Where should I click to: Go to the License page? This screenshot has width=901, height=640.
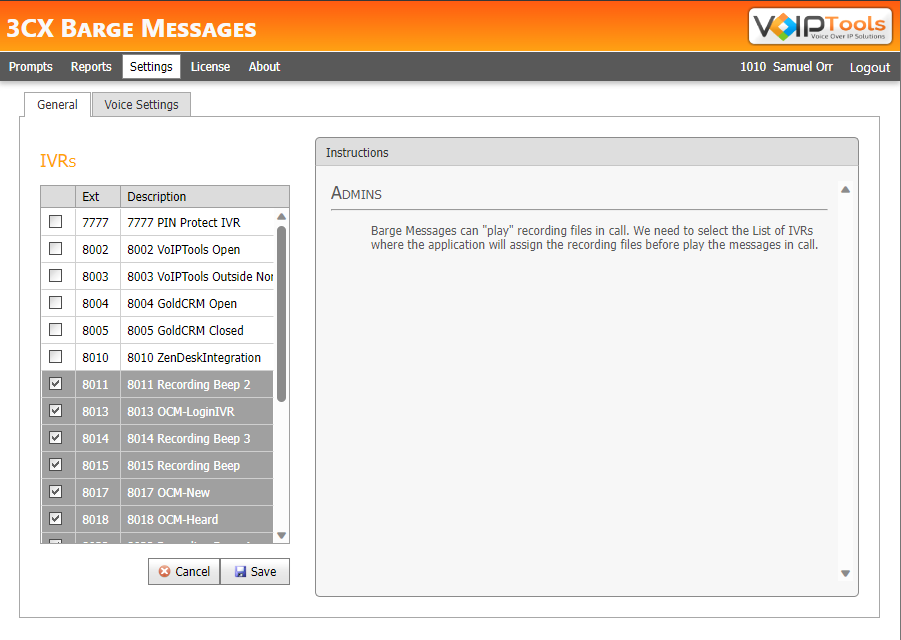[210, 67]
